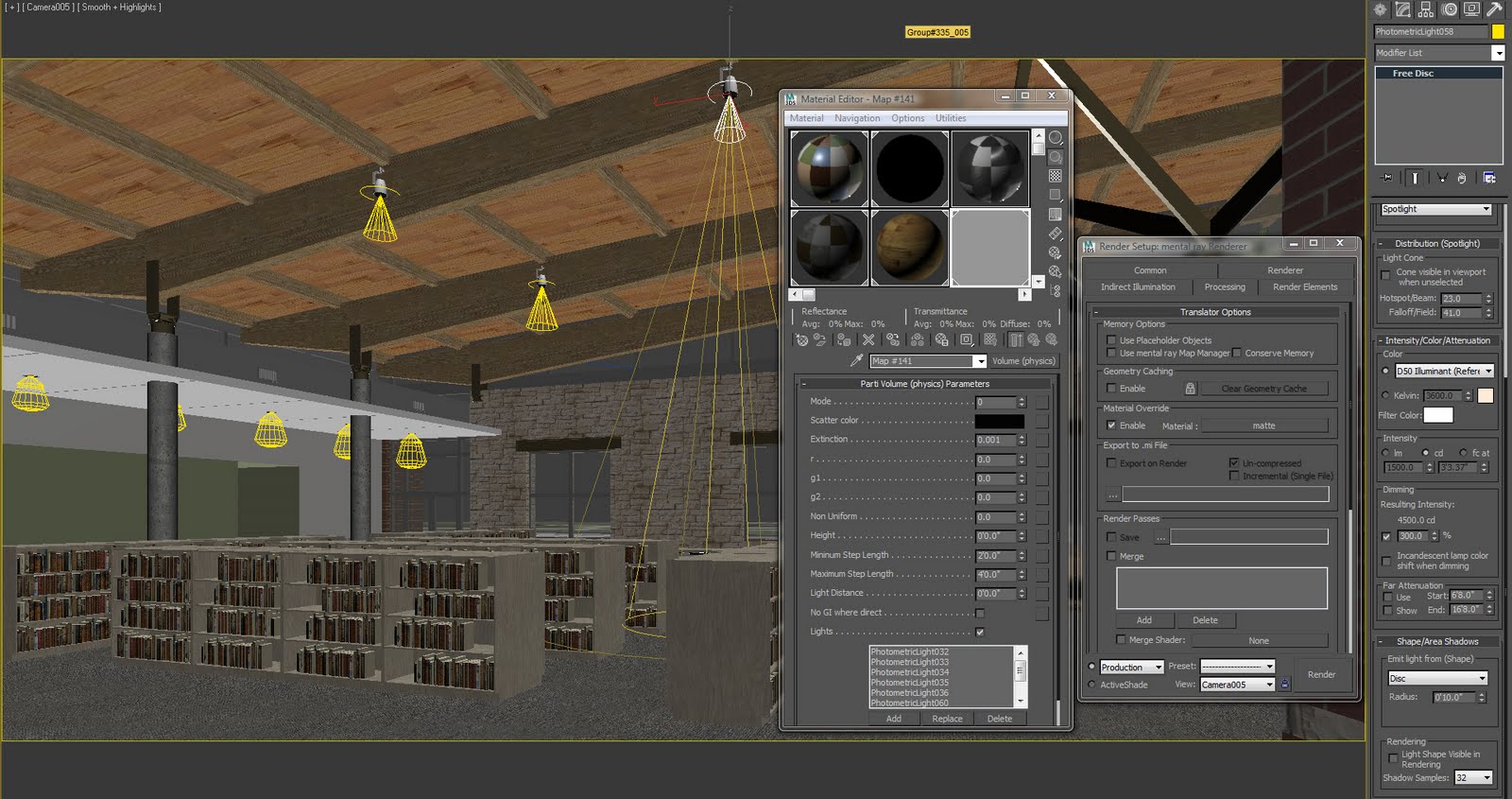This screenshot has width=1512, height=799.
Task: Open the Motion panel tab
Action: click(1449, 9)
